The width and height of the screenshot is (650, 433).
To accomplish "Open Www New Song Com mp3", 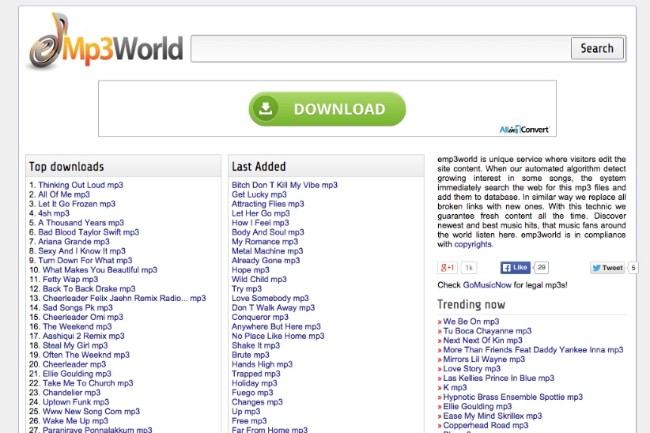I will point(91,411).
